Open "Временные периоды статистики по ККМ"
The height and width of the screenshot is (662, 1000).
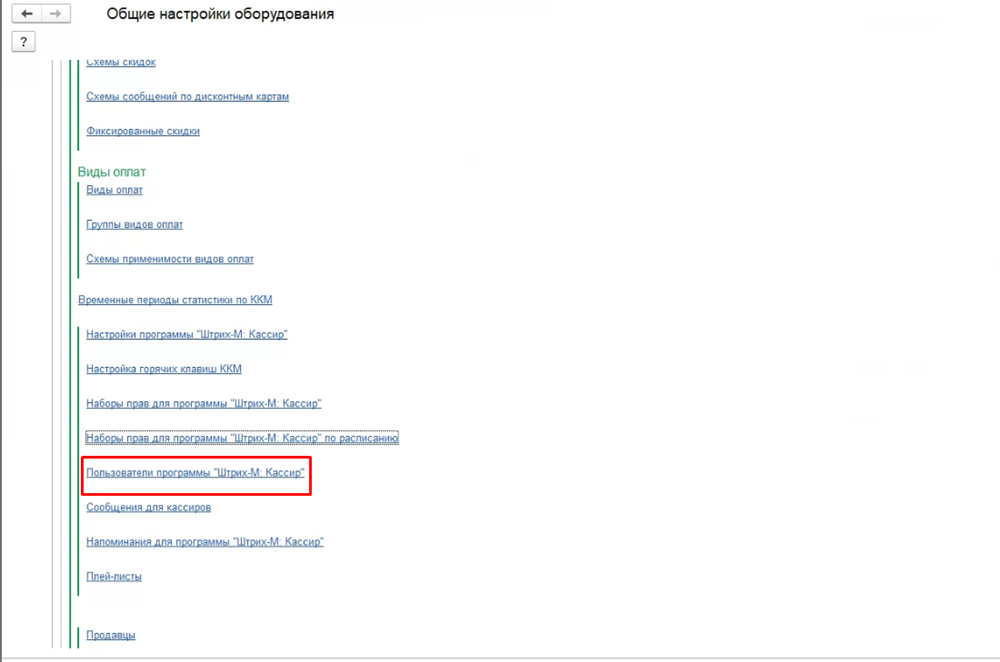[175, 300]
